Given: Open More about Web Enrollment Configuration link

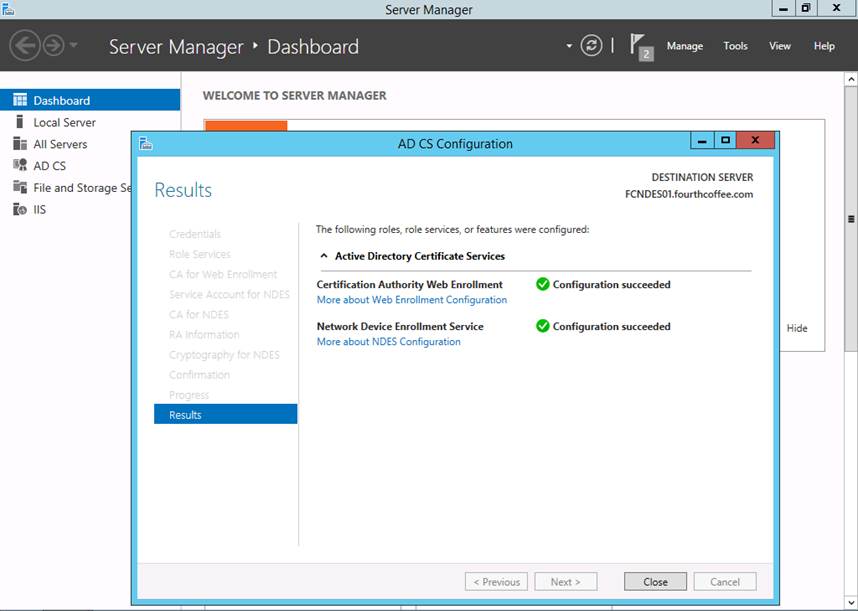Looking at the screenshot, I should [411, 300].
